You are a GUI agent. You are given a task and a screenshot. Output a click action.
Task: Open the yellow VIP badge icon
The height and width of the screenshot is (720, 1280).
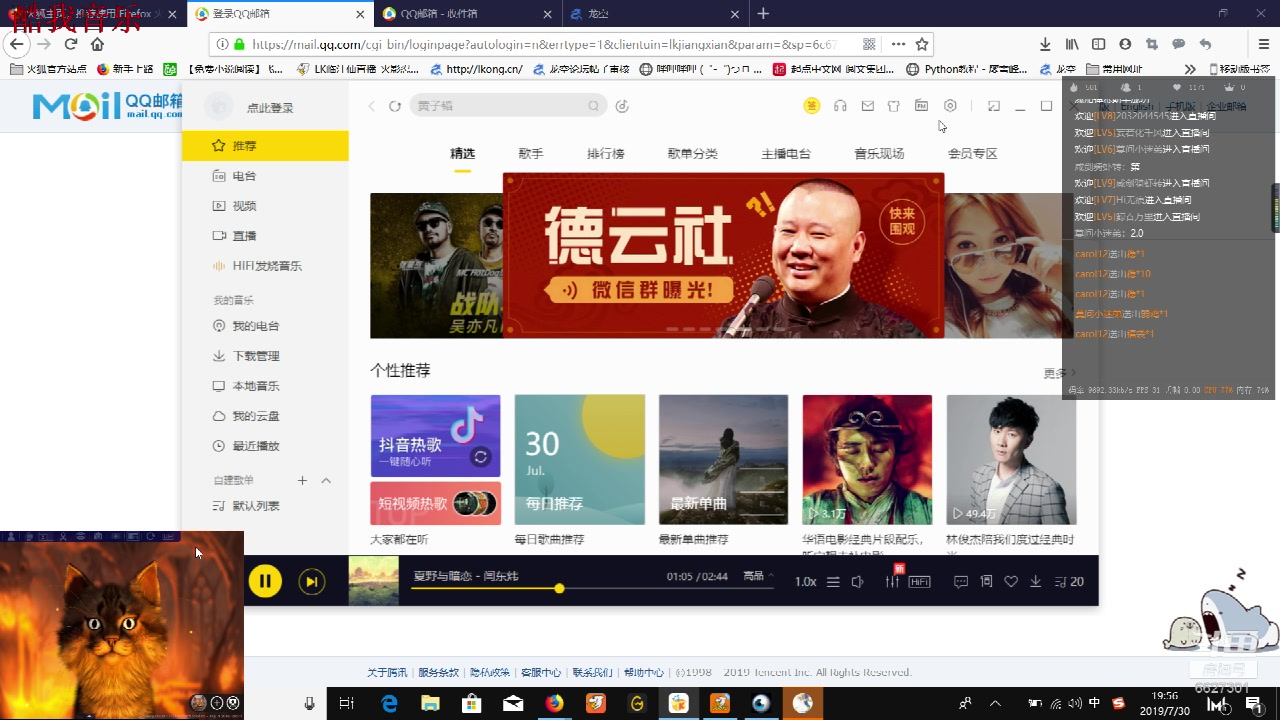[x=812, y=106]
